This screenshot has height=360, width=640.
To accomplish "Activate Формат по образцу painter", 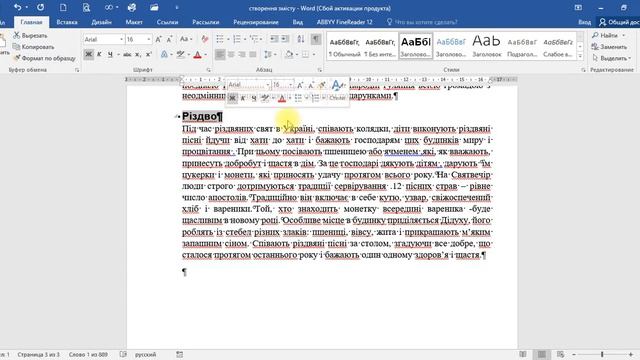I will 44,58.
